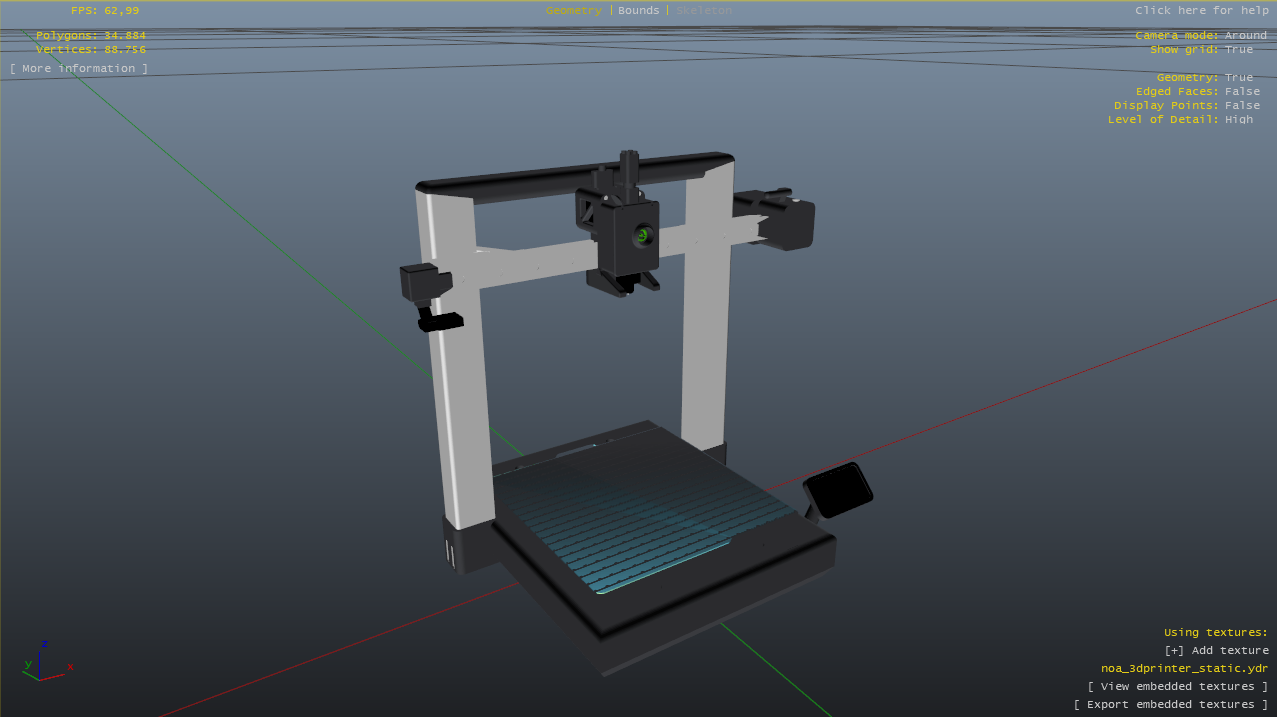
Task: Switch to the Bounds view tab
Action: [x=639, y=10]
